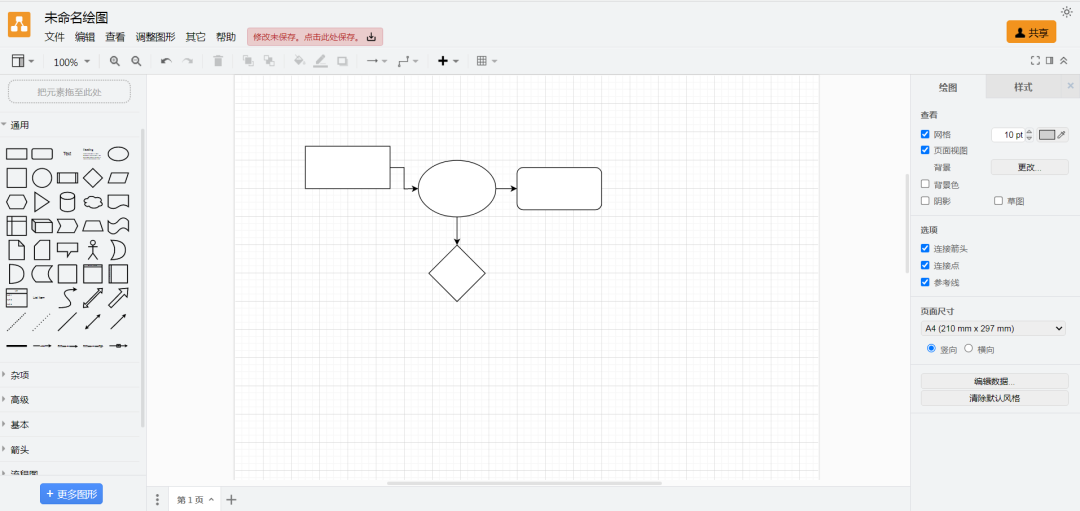Undo the last action
The height and width of the screenshot is (511, 1080).
[166, 61]
